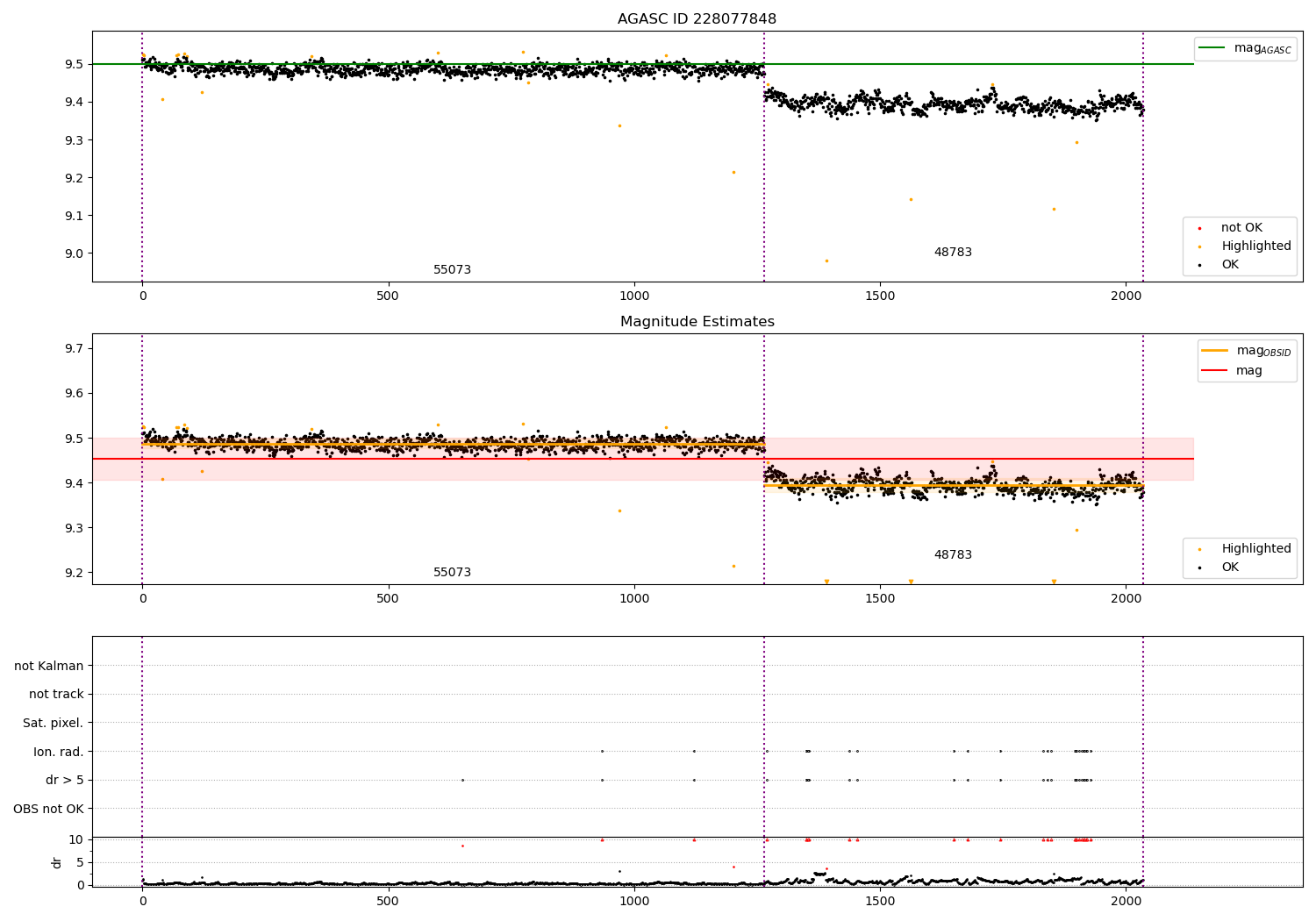Click the '48783' label in top plot
The image size is (1316, 921).
pos(953,253)
